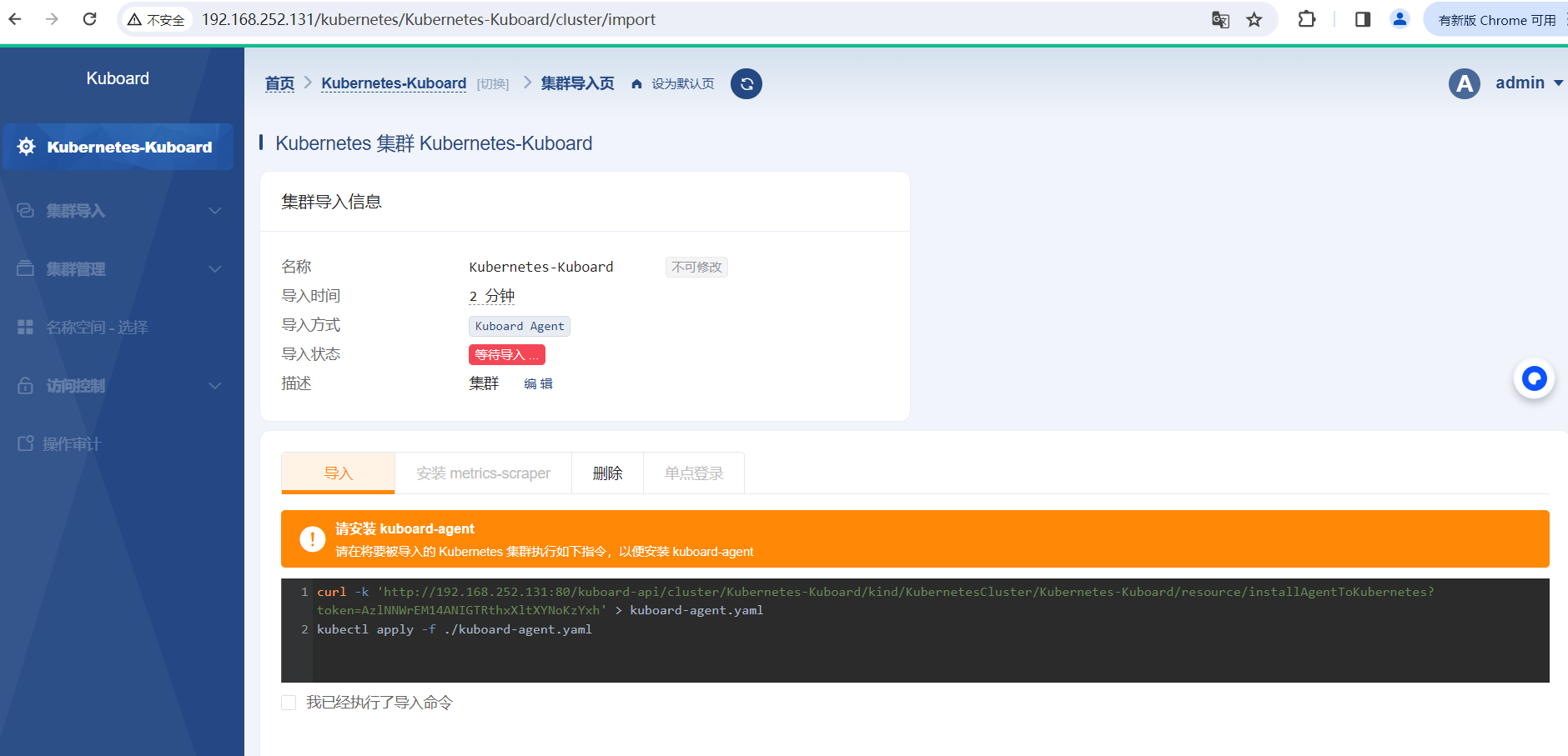Toggle the browser side panel icon
The height and width of the screenshot is (756, 1568).
tap(1363, 19)
